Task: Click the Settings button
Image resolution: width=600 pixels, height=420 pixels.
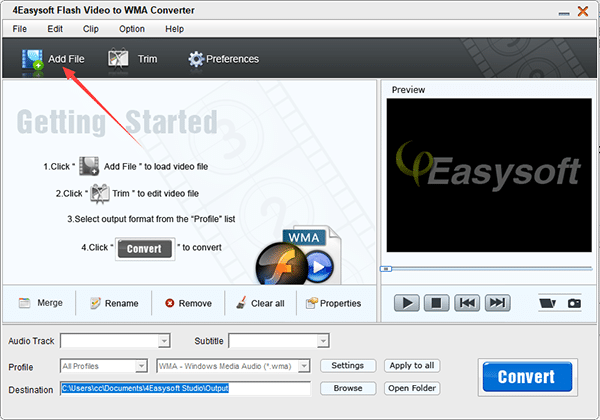Action: [x=348, y=366]
